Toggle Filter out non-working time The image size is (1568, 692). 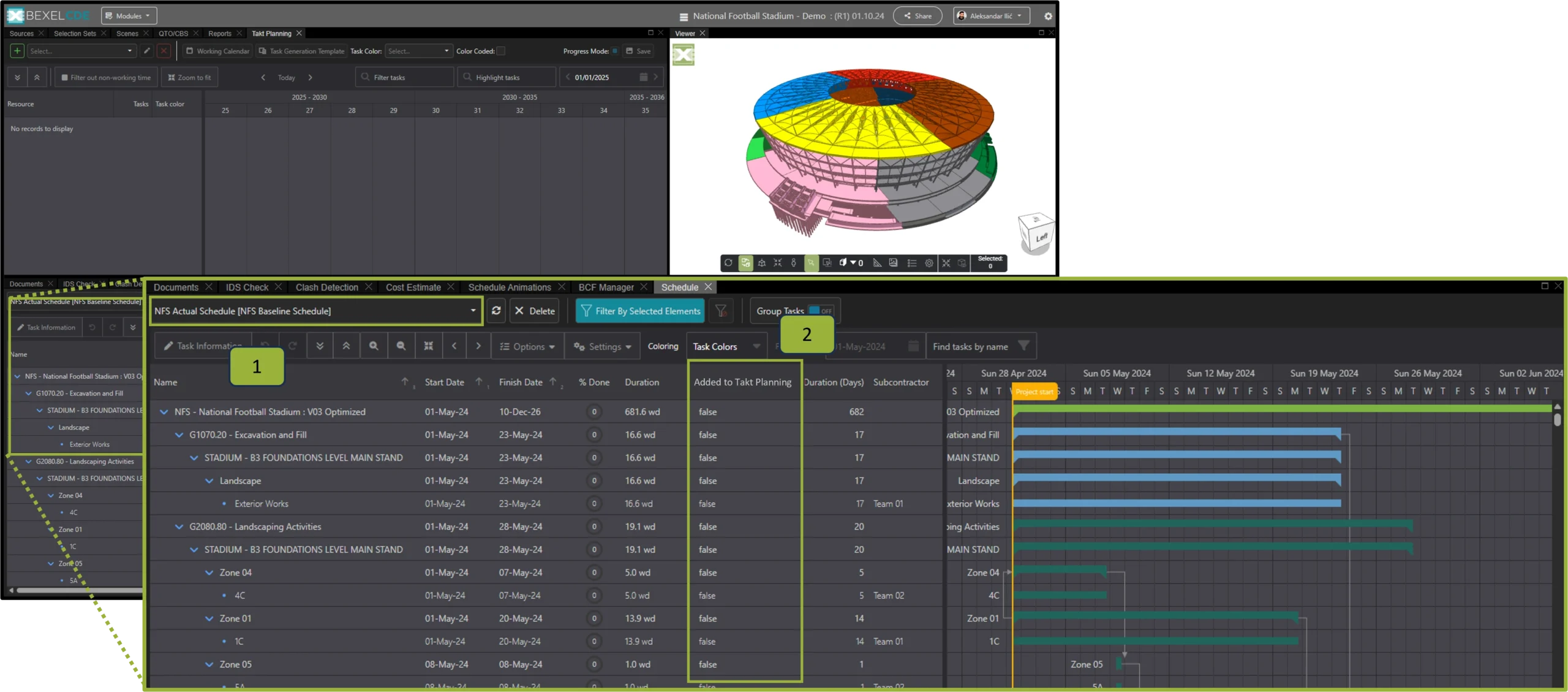coord(107,77)
